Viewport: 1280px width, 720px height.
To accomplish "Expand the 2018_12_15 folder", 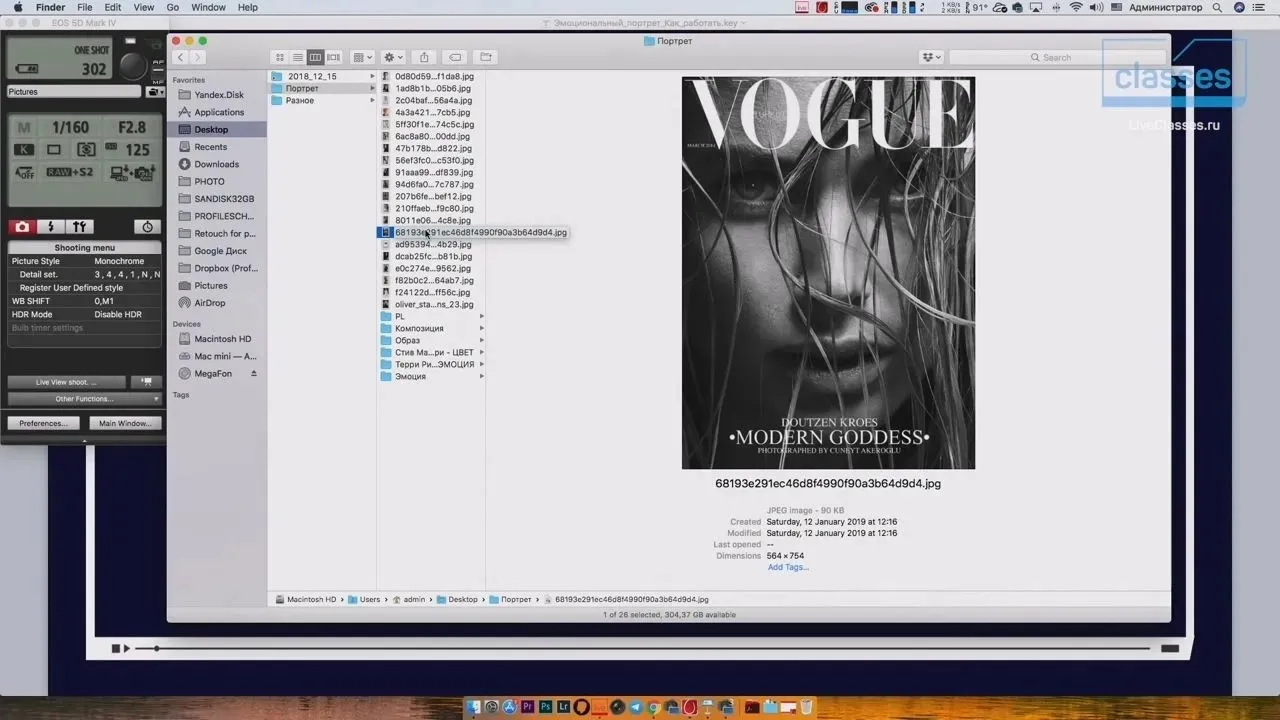I will coord(373,76).
